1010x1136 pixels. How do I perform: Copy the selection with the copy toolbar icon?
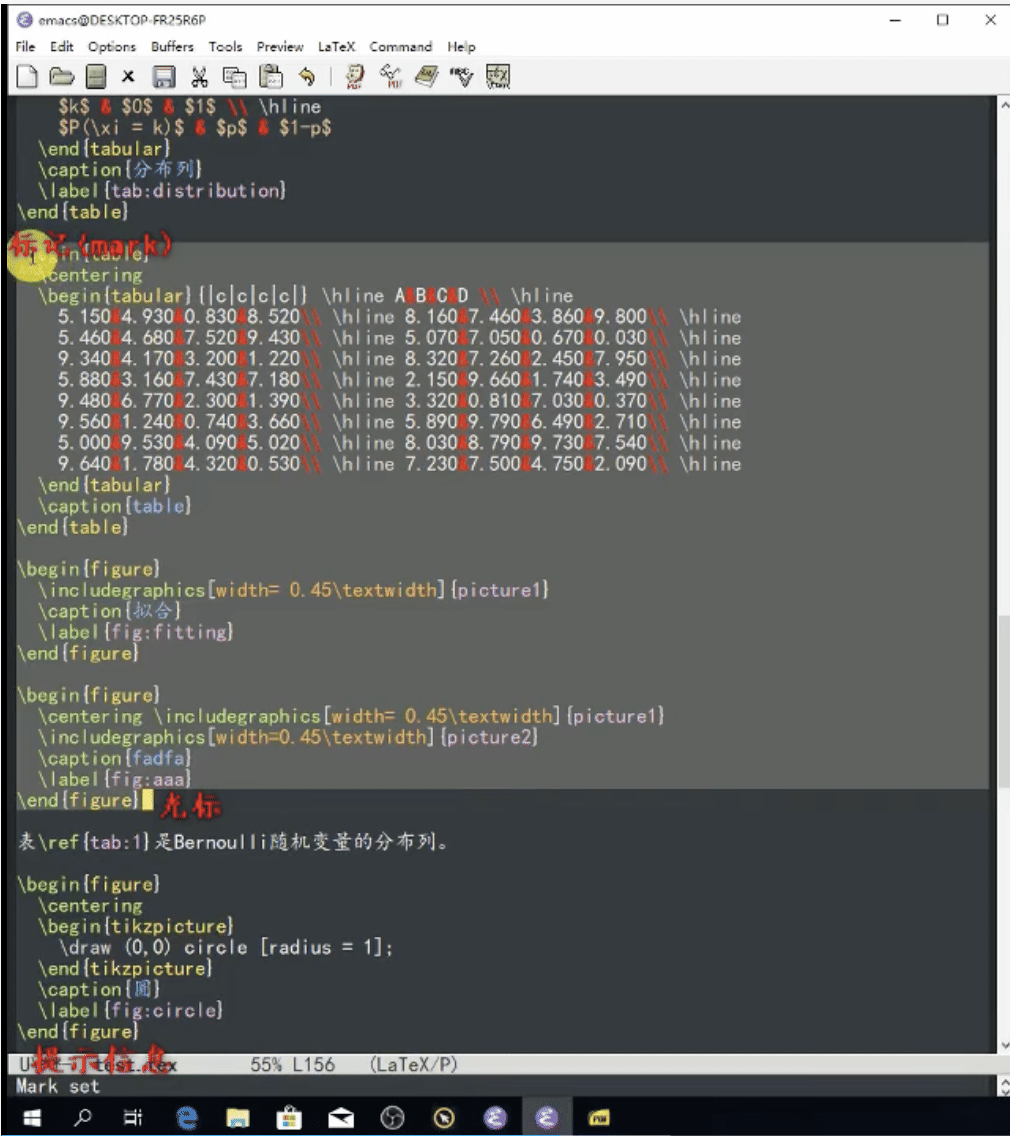point(232,76)
